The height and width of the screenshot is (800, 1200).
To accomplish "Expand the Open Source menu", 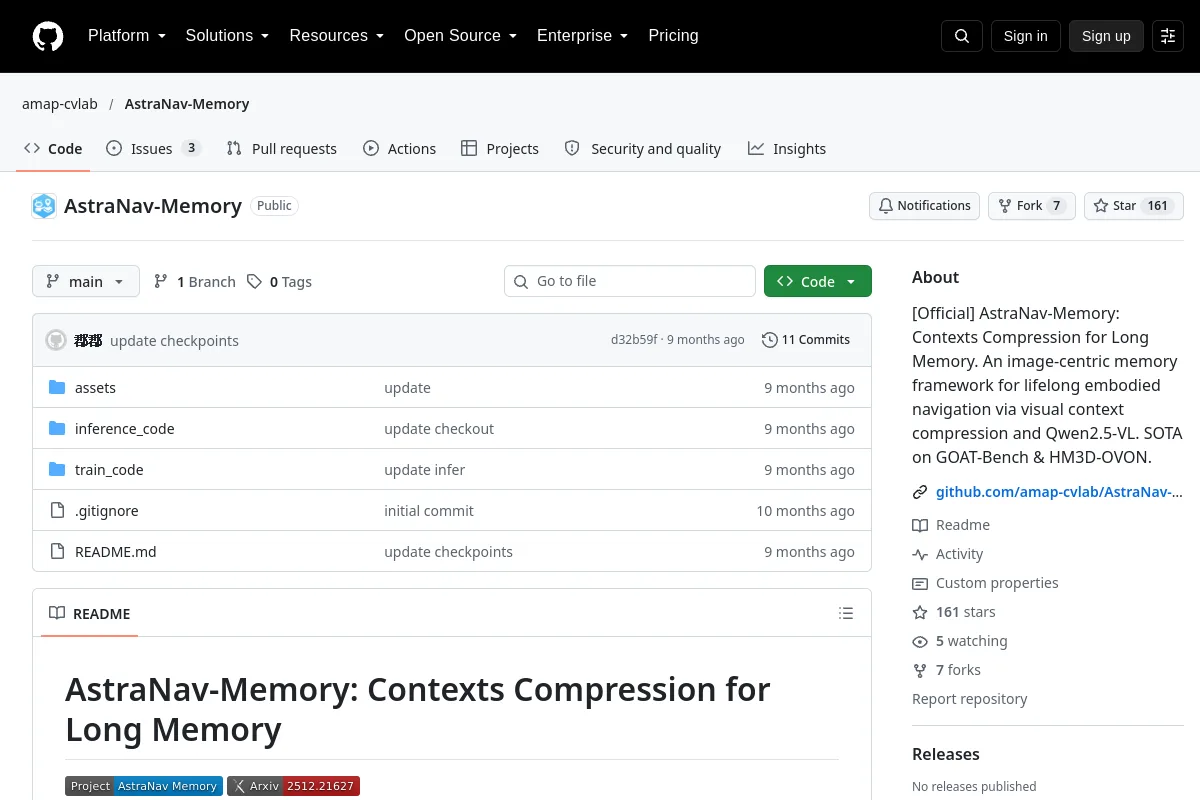I will 460,36.
